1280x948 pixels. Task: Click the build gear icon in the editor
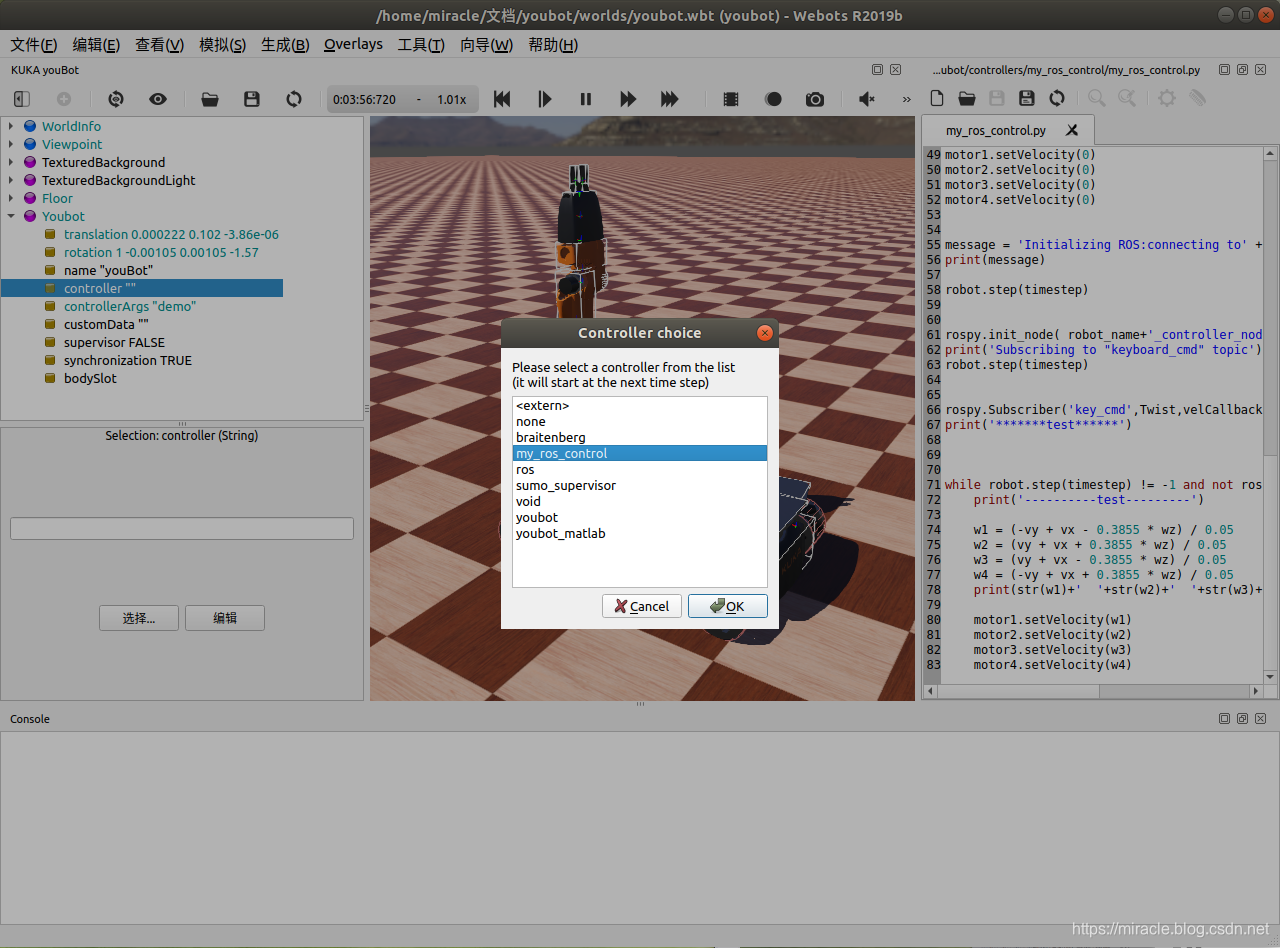[x=1167, y=98]
